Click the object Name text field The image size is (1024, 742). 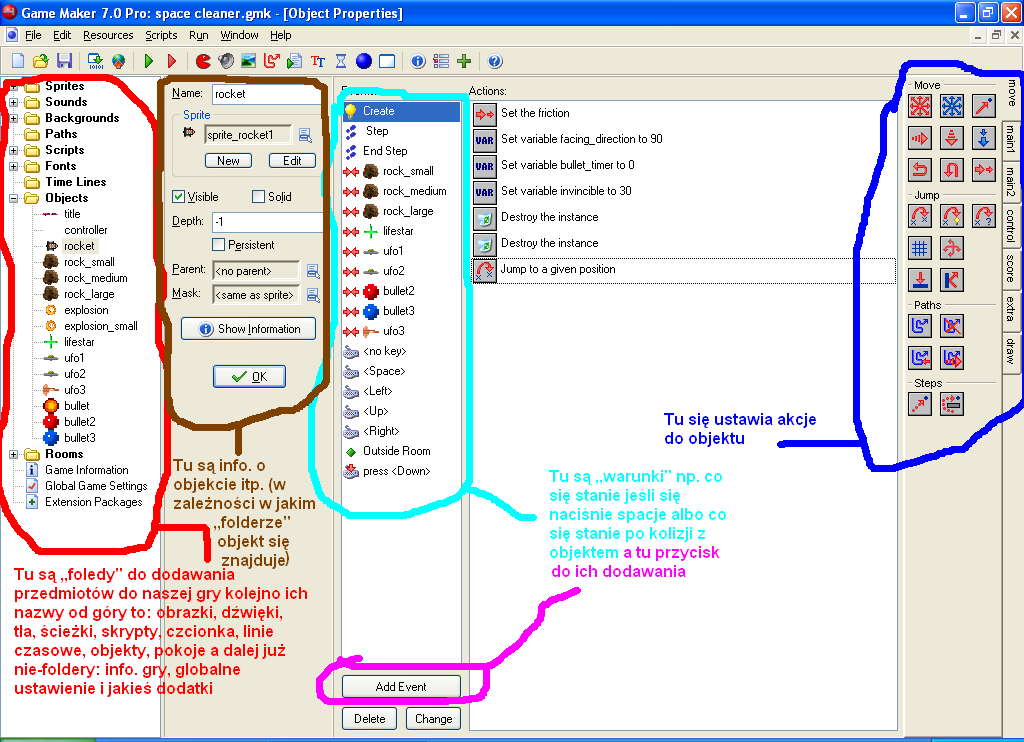[264, 94]
